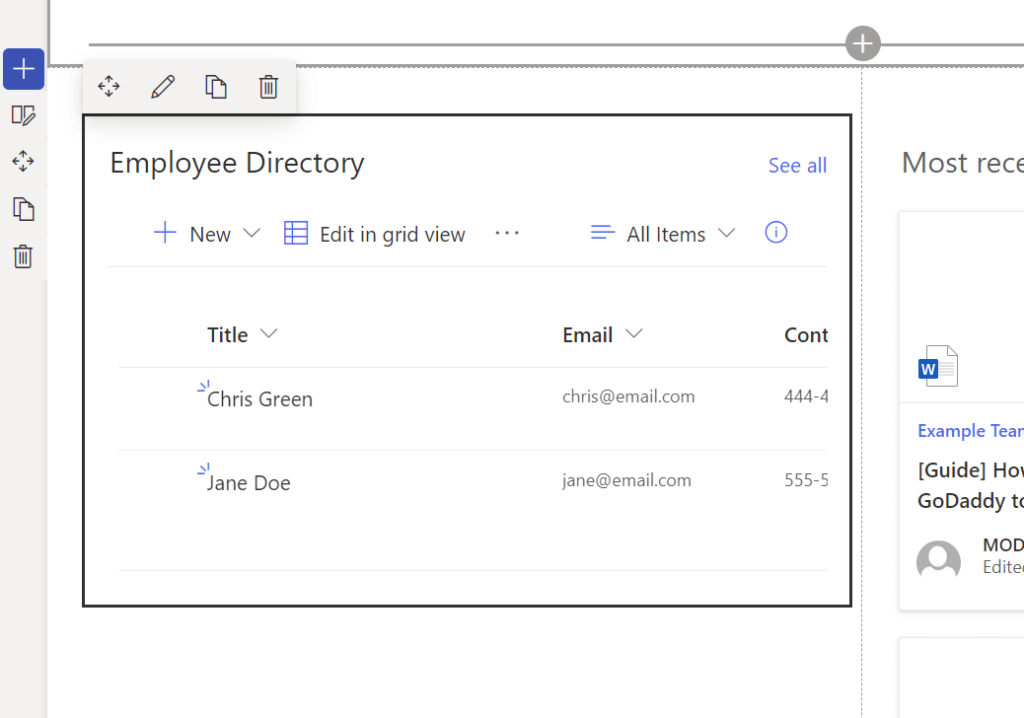Viewport: 1024px width, 718px height.
Task: Click gray circular plus to add web part
Action: tap(863, 44)
